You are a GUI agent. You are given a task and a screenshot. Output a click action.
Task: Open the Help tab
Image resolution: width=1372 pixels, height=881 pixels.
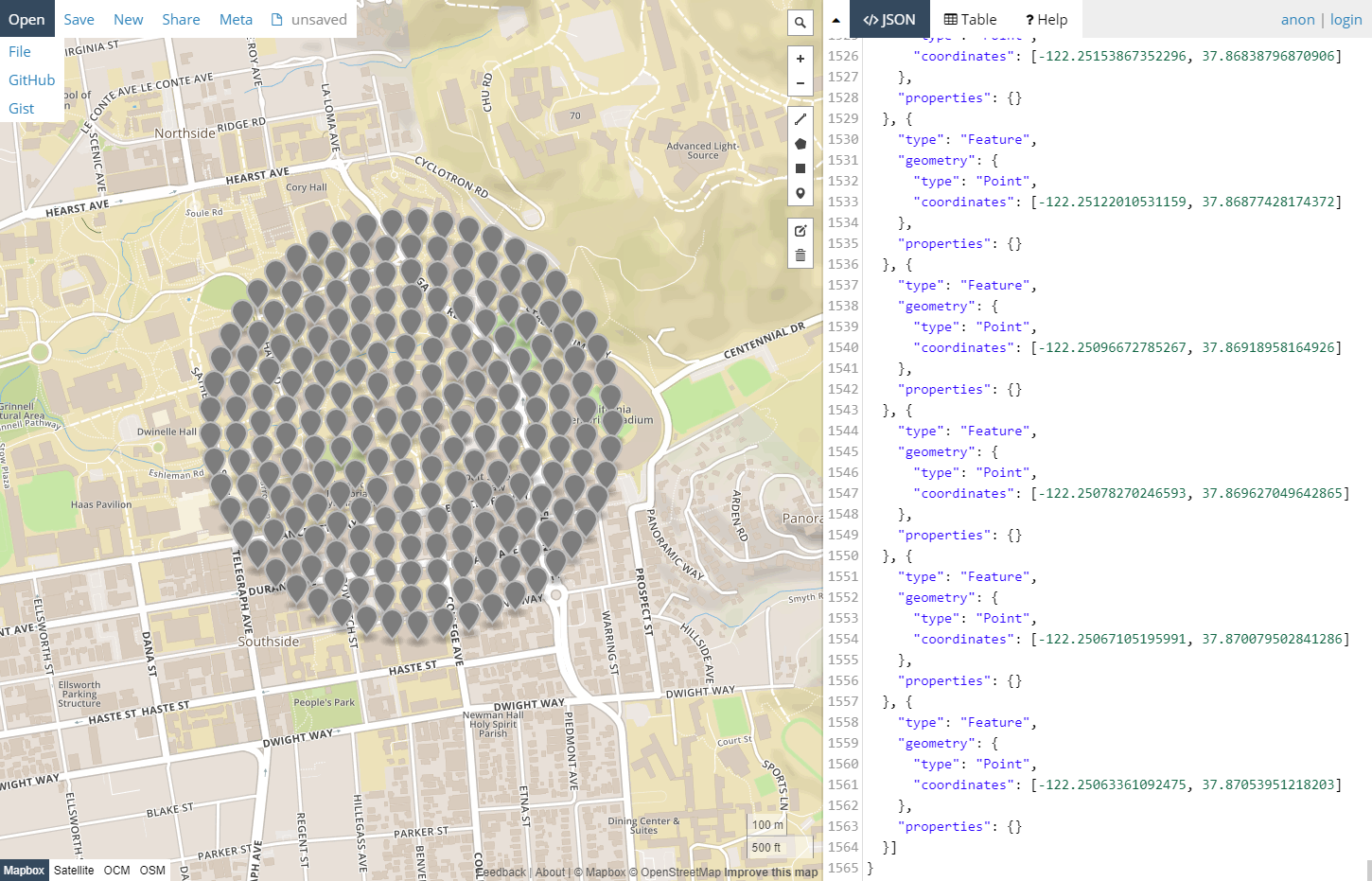coord(1046,19)
